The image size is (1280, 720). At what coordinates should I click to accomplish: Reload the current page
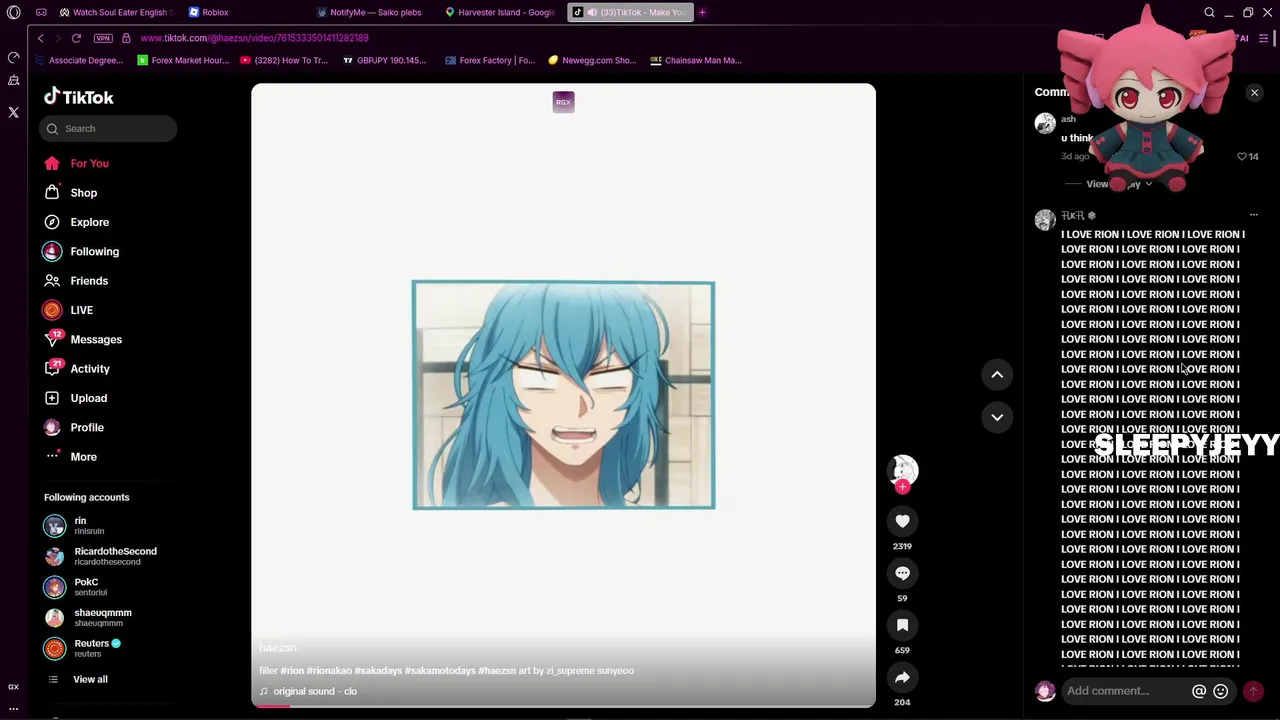pyautogui.click(x=76, y=38)
